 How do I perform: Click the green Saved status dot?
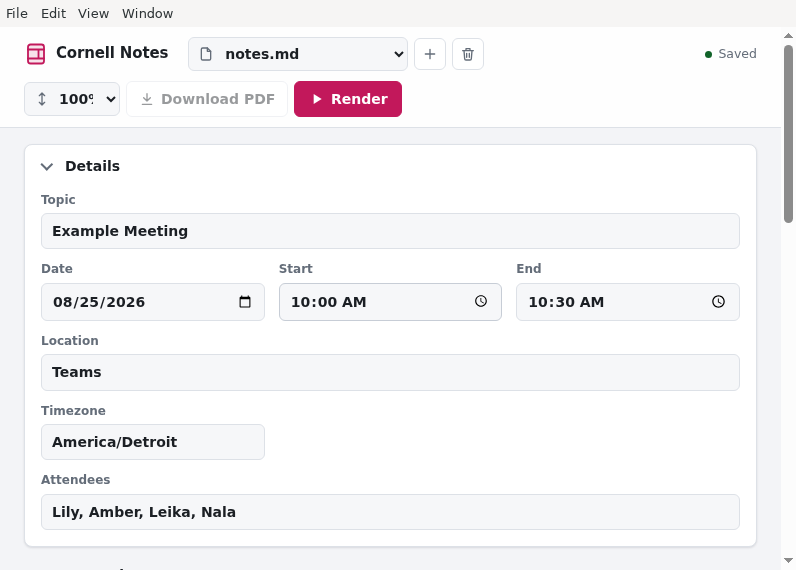pos(709,54)
